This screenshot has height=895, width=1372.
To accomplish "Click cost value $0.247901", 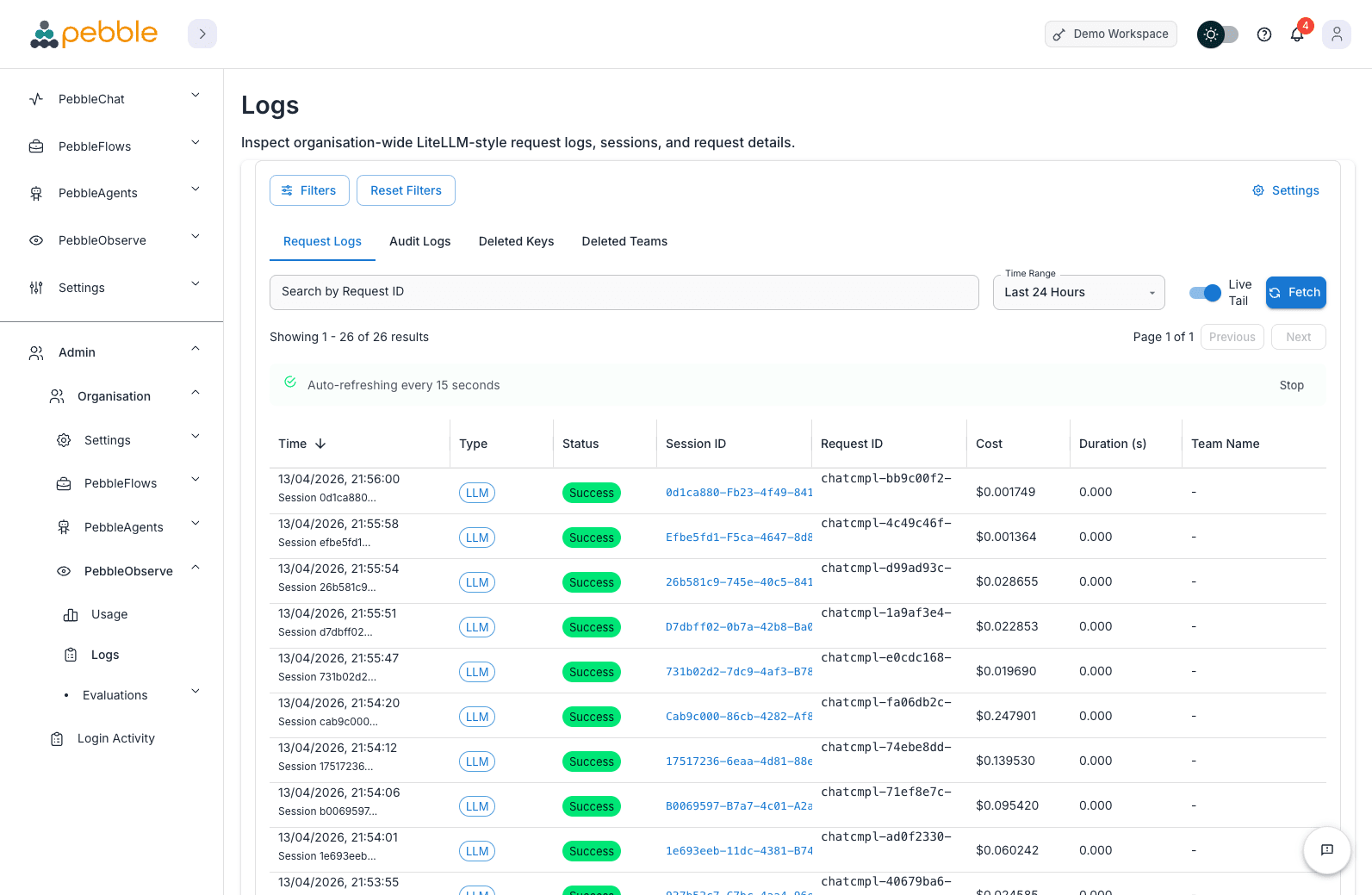I will 1006,716.
